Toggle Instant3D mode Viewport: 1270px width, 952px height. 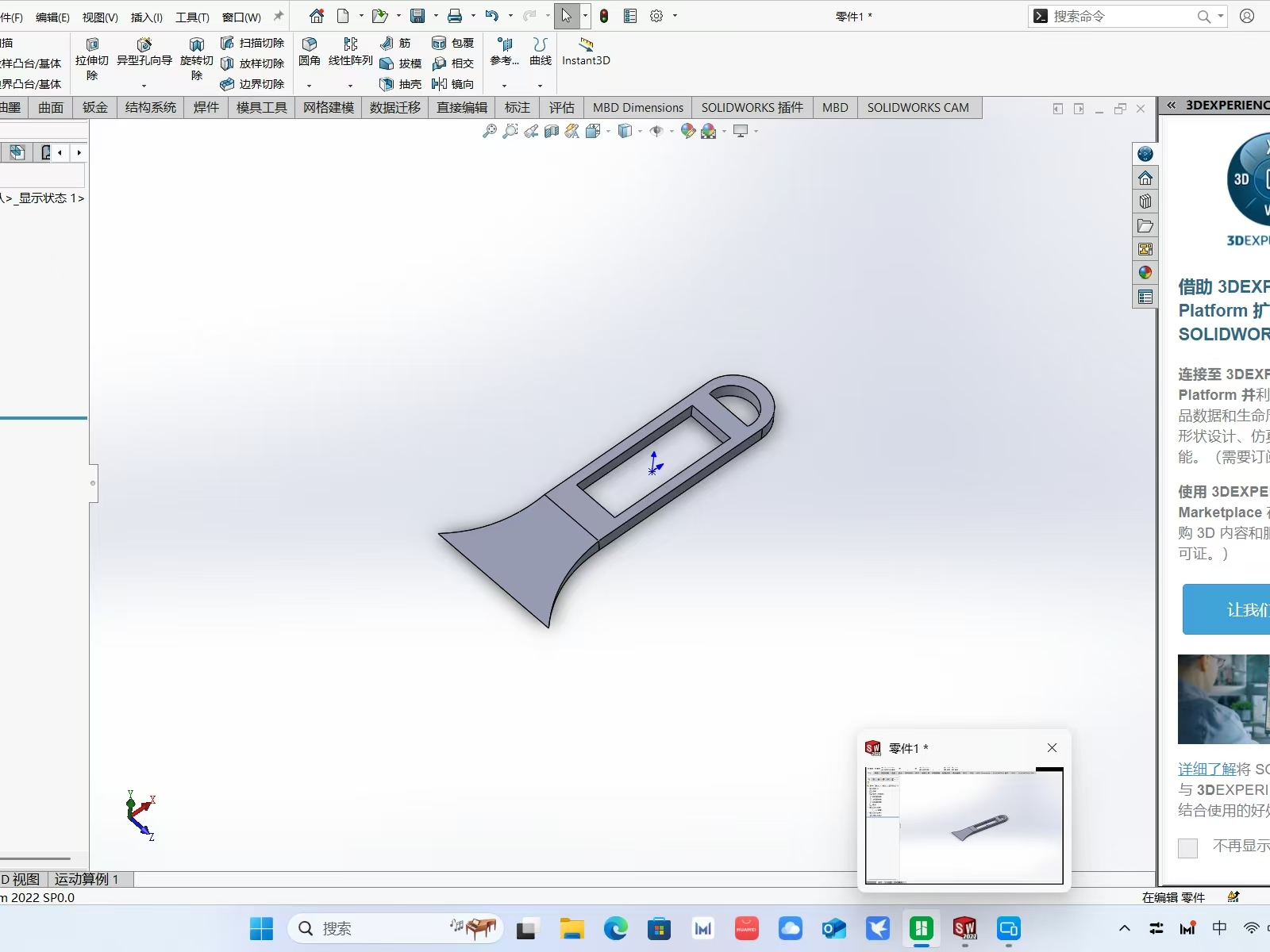point(586,52)
